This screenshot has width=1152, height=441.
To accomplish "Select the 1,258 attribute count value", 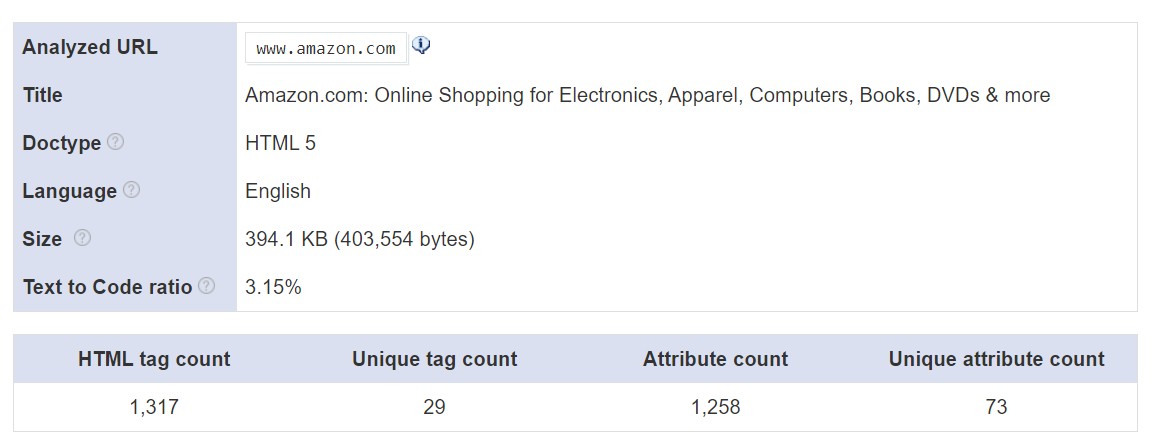I will pos(715,407).
